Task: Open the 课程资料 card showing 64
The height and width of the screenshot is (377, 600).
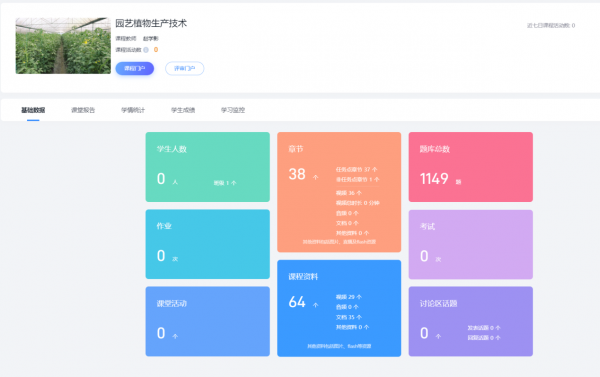Action: click(339, 308)
